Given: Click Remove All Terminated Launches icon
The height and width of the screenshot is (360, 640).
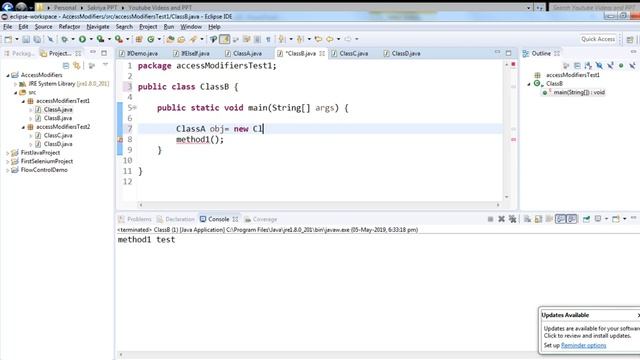Looking at the screenshot, I should pos(512,219).
